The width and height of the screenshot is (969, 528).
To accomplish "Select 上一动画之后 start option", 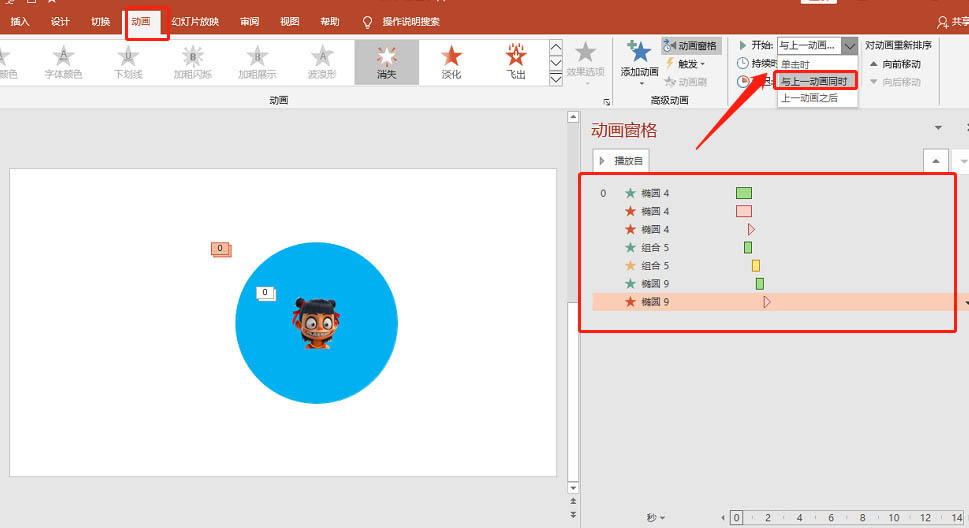I will [817, 98].
